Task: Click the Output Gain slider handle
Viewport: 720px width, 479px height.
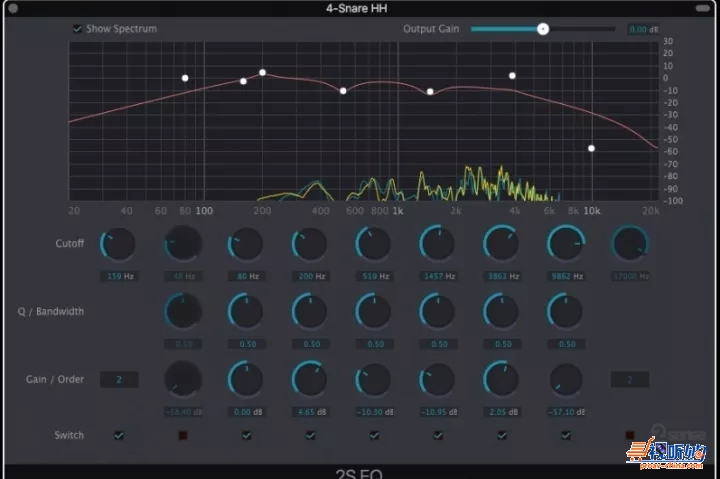Action: (x=543, y=29)
